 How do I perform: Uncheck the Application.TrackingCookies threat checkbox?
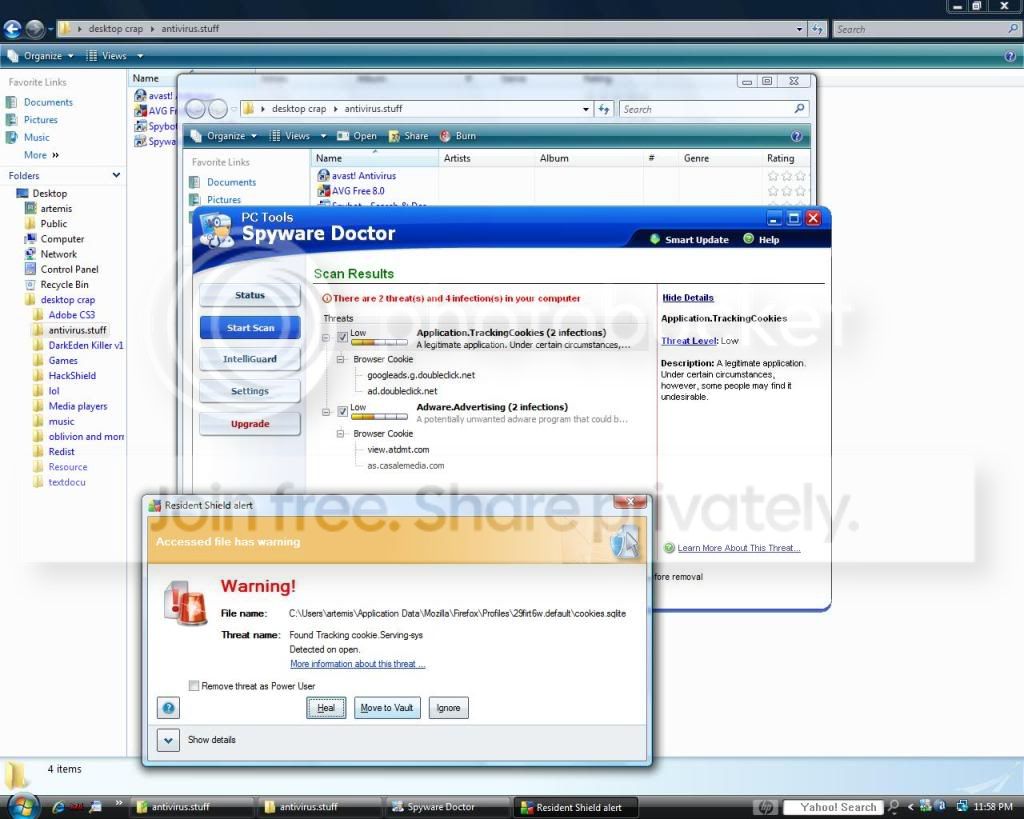coord(343,337)
